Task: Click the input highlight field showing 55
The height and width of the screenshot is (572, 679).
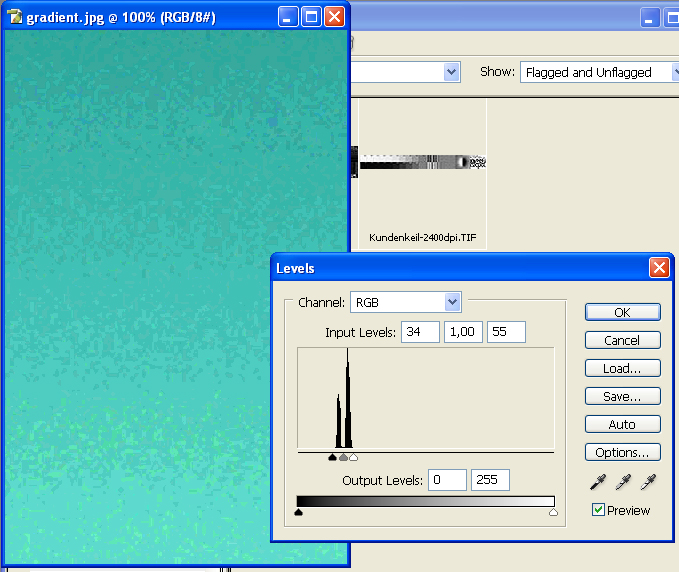Action: click(506, 332)
